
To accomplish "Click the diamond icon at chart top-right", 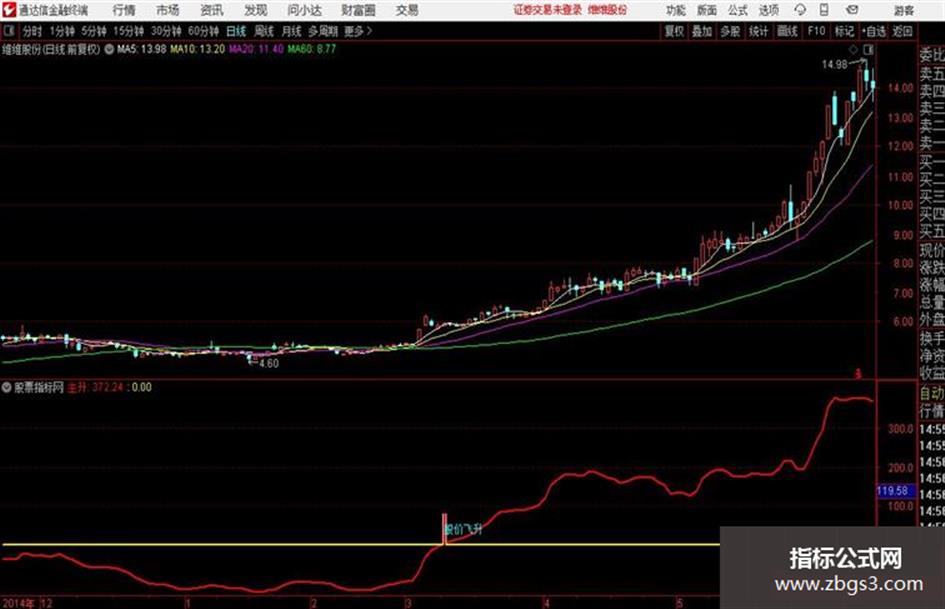I will pyautogui.click(x=853, y=49).
